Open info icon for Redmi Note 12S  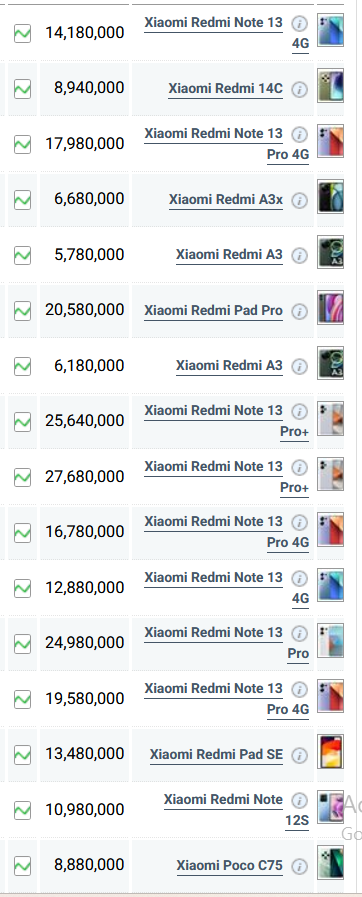(299, 800)
